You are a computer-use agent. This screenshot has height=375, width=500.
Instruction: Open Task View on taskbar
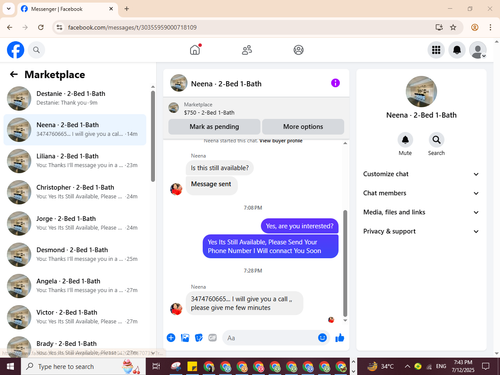click(x=156, y=367)
